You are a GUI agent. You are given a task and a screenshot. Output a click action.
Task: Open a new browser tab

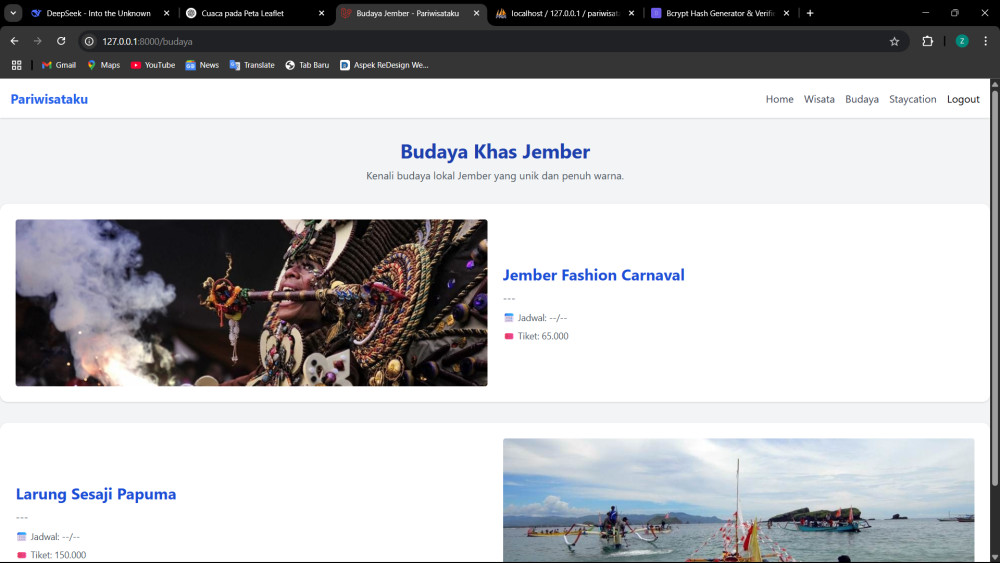click(x=810, y=13)
